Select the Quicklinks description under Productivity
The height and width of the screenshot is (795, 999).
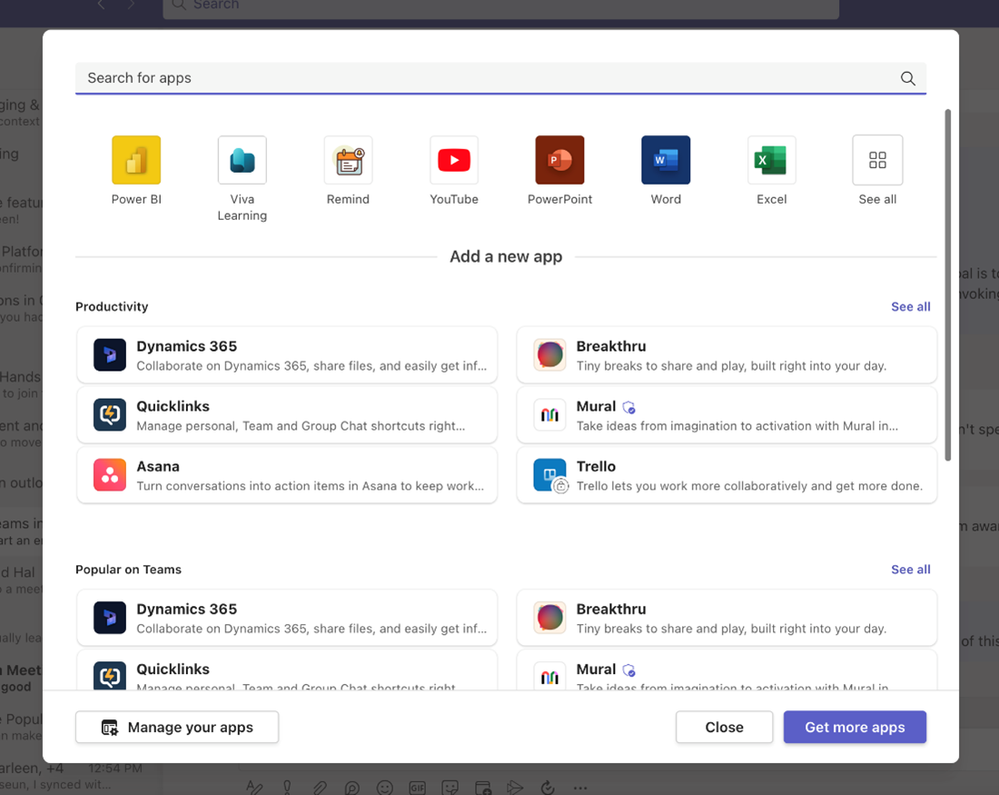301,426
